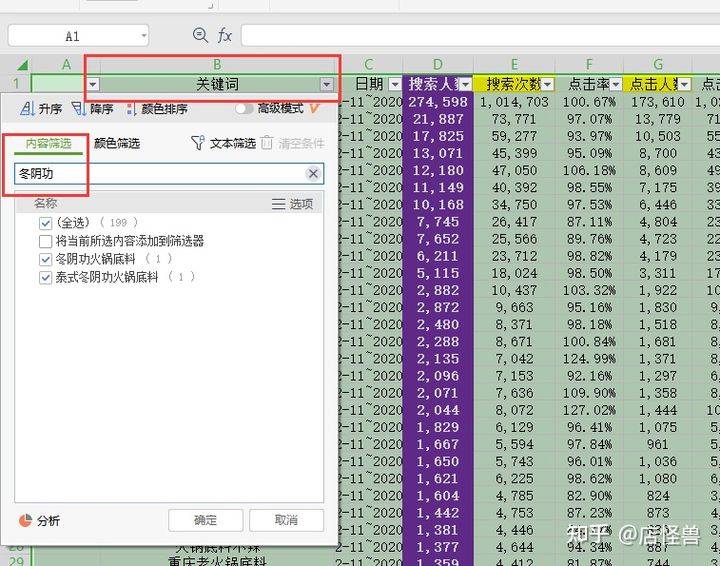Click 清空条件 clear conditions trash icon
Image resolution: width=720 pixels, height=566 pixels.
click(x=267, y=143)
